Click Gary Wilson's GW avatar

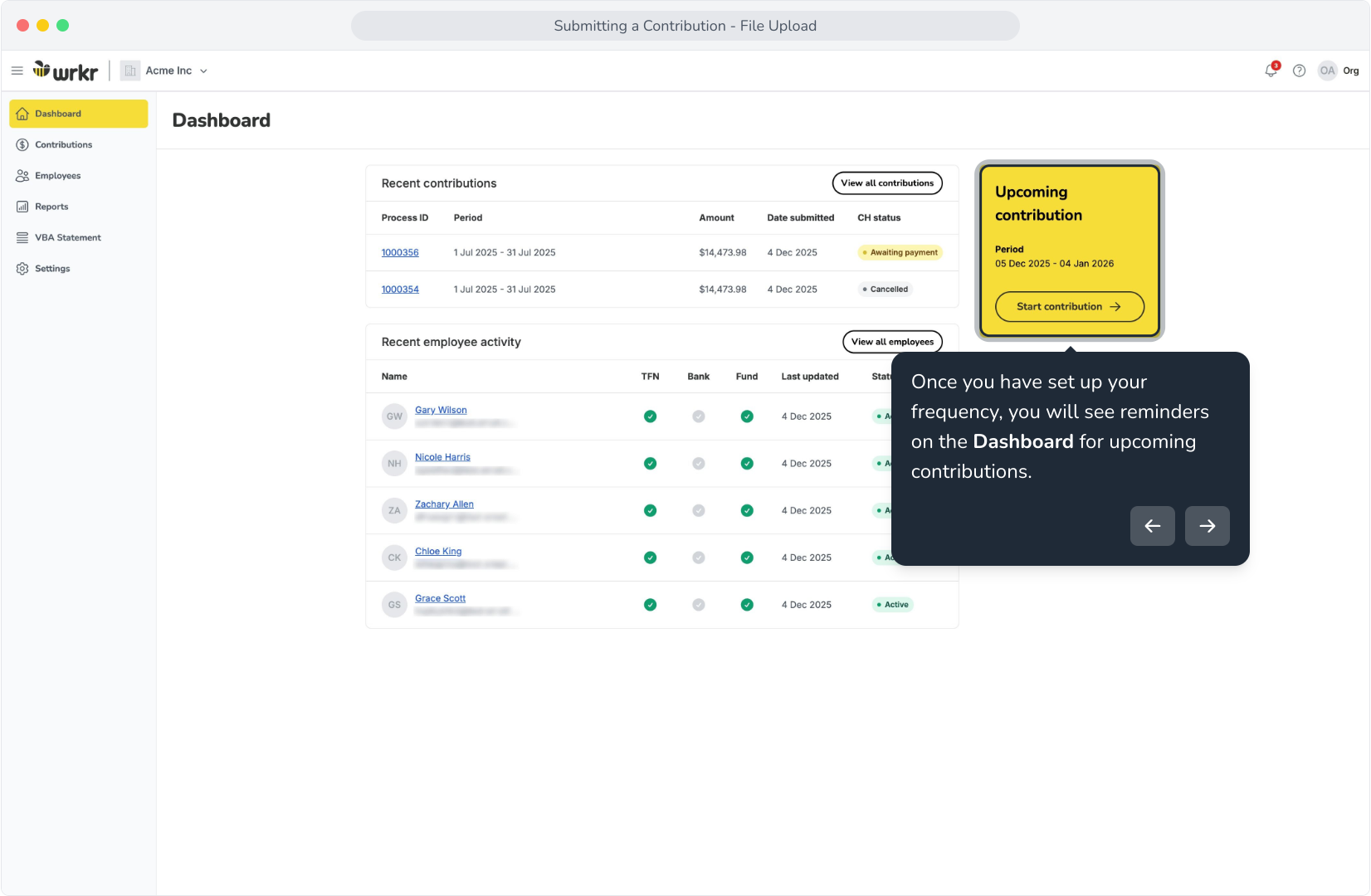(x=394, y=416)
